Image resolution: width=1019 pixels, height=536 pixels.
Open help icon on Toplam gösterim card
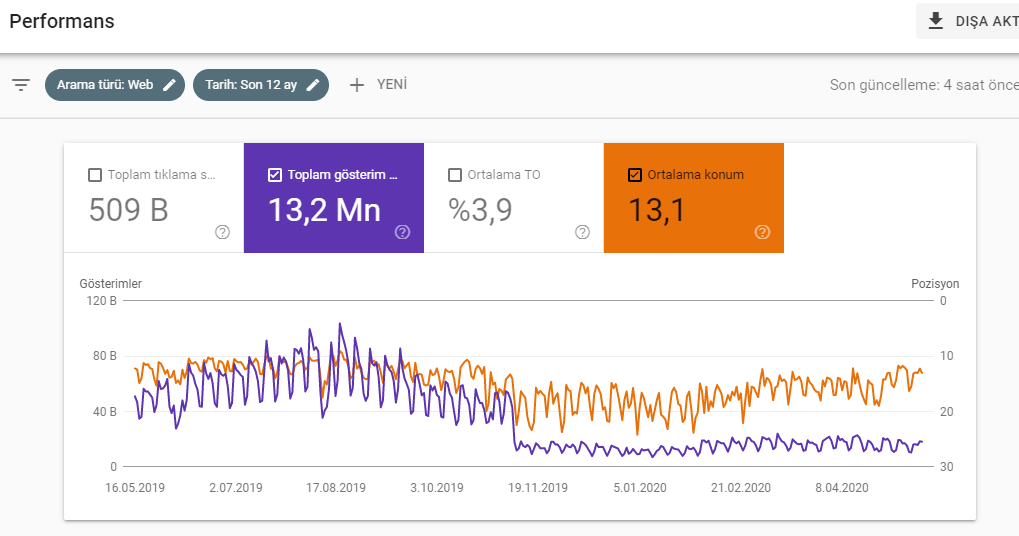point(402,232)
